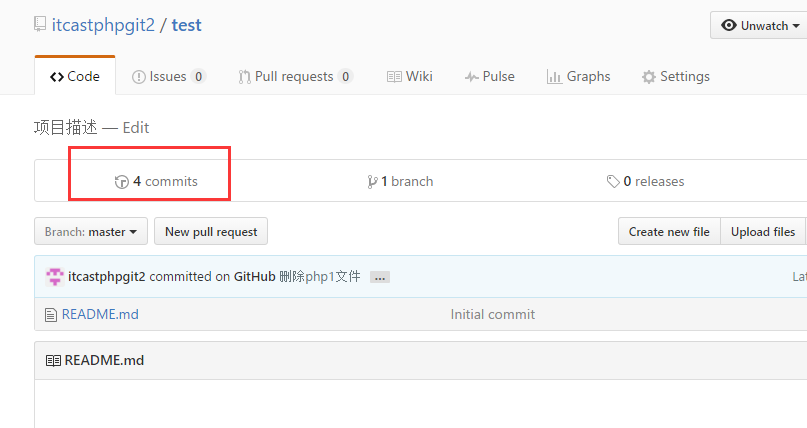Open the Graphs tab
The width and height of the screenshot is (807, 428).
[x=578, y=77]
